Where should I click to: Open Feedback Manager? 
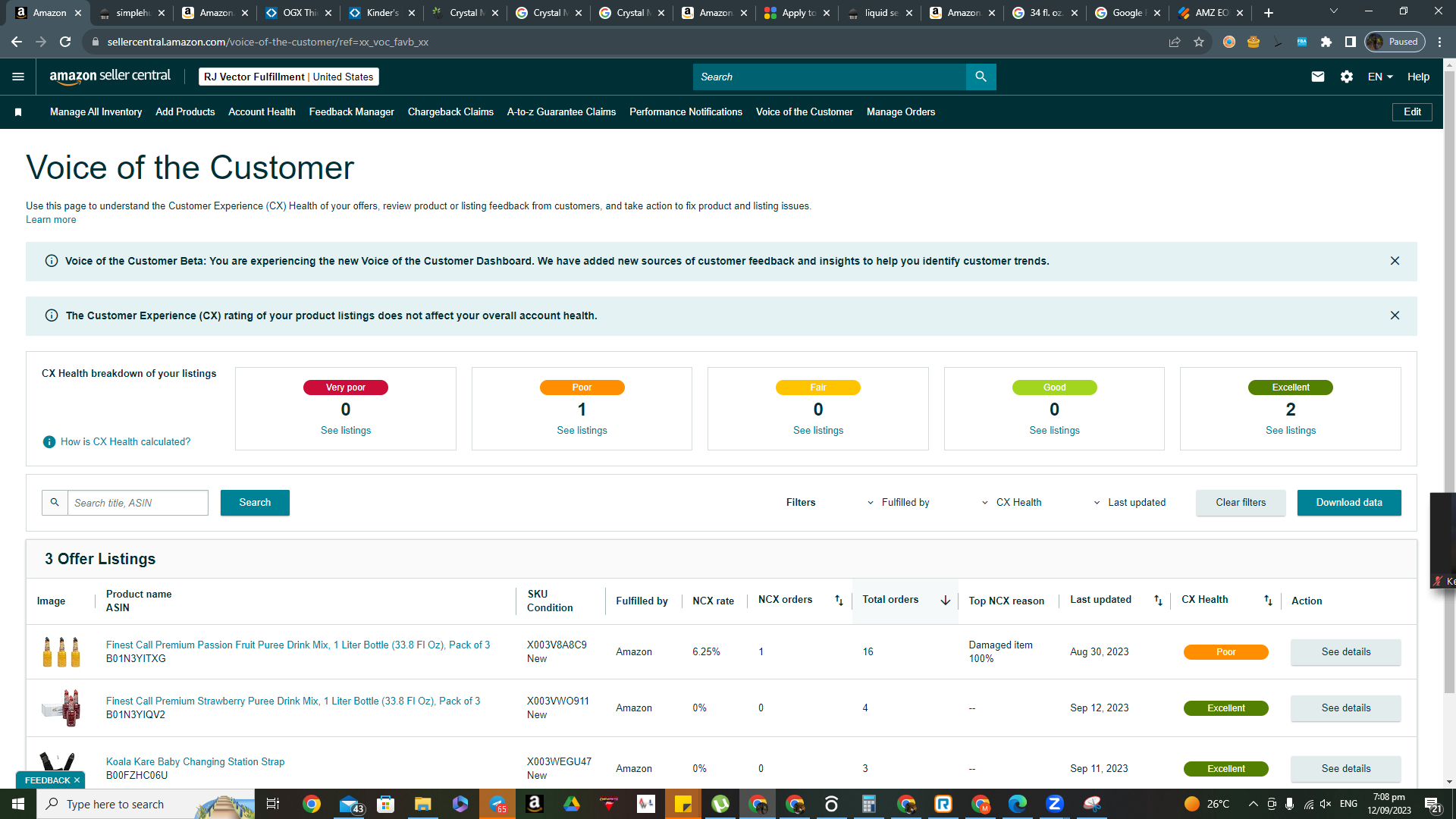click(352, 112)
